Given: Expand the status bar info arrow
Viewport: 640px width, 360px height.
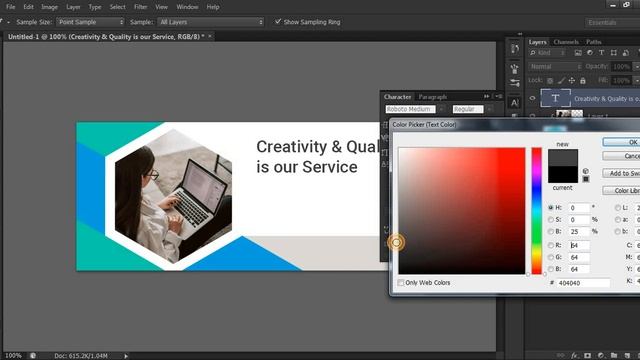Looking at the screenshot, I should pyautogui.click(x=126, y=356).
